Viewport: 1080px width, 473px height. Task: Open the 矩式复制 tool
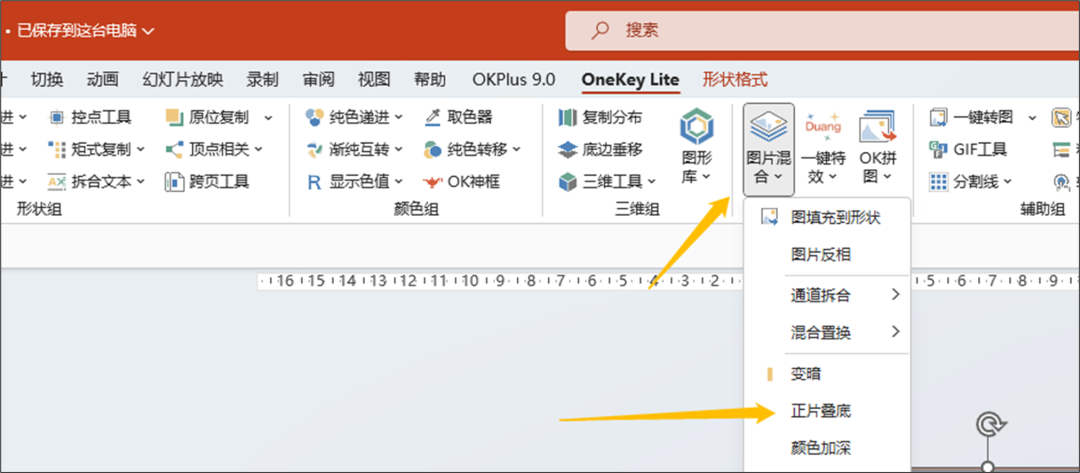click(x=96, y=149)
